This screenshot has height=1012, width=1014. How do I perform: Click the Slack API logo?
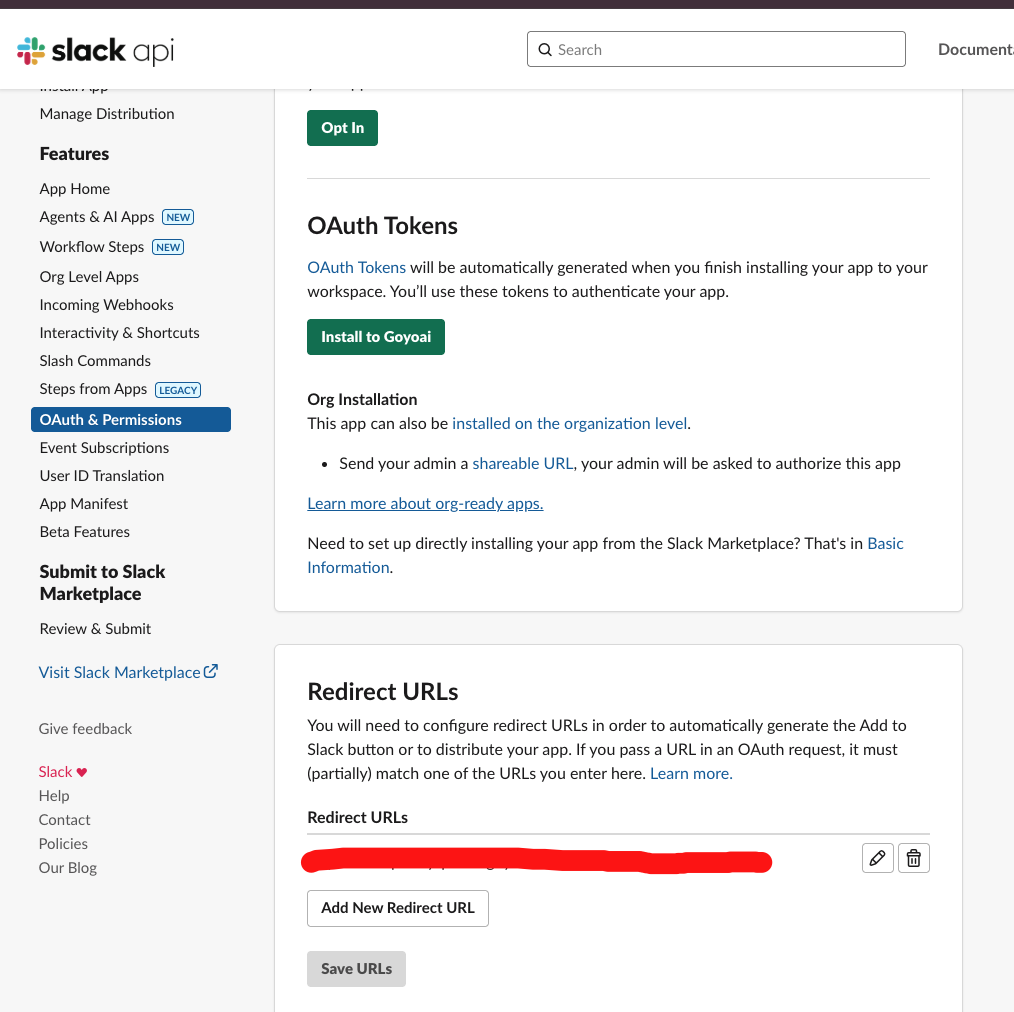[96, 51]
